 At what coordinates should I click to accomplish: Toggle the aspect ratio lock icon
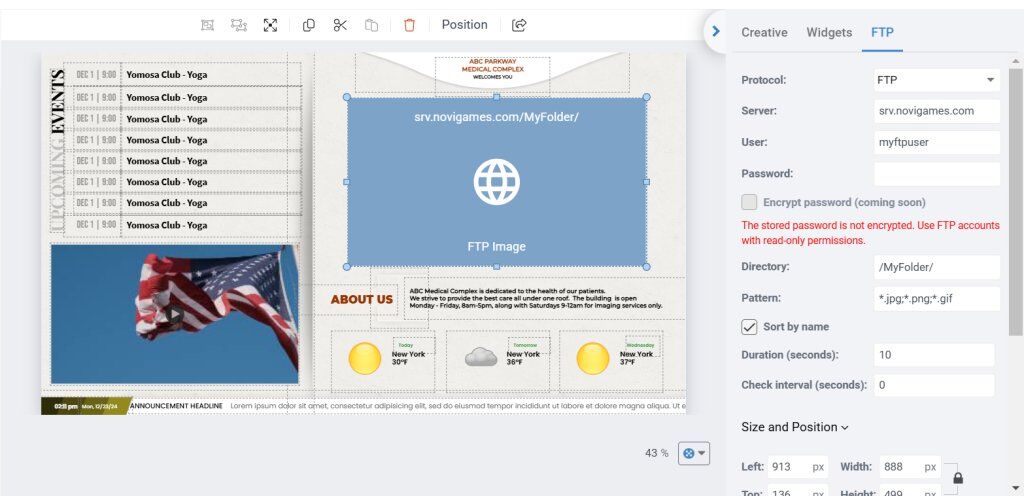[958, 478]
